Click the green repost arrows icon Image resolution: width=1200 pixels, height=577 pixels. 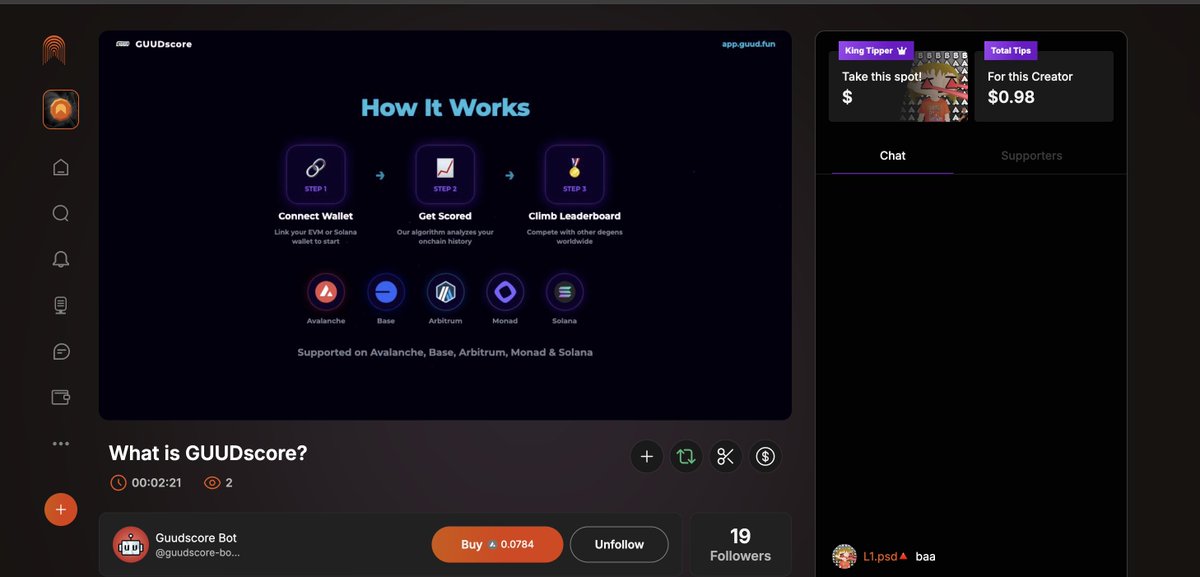686,456
